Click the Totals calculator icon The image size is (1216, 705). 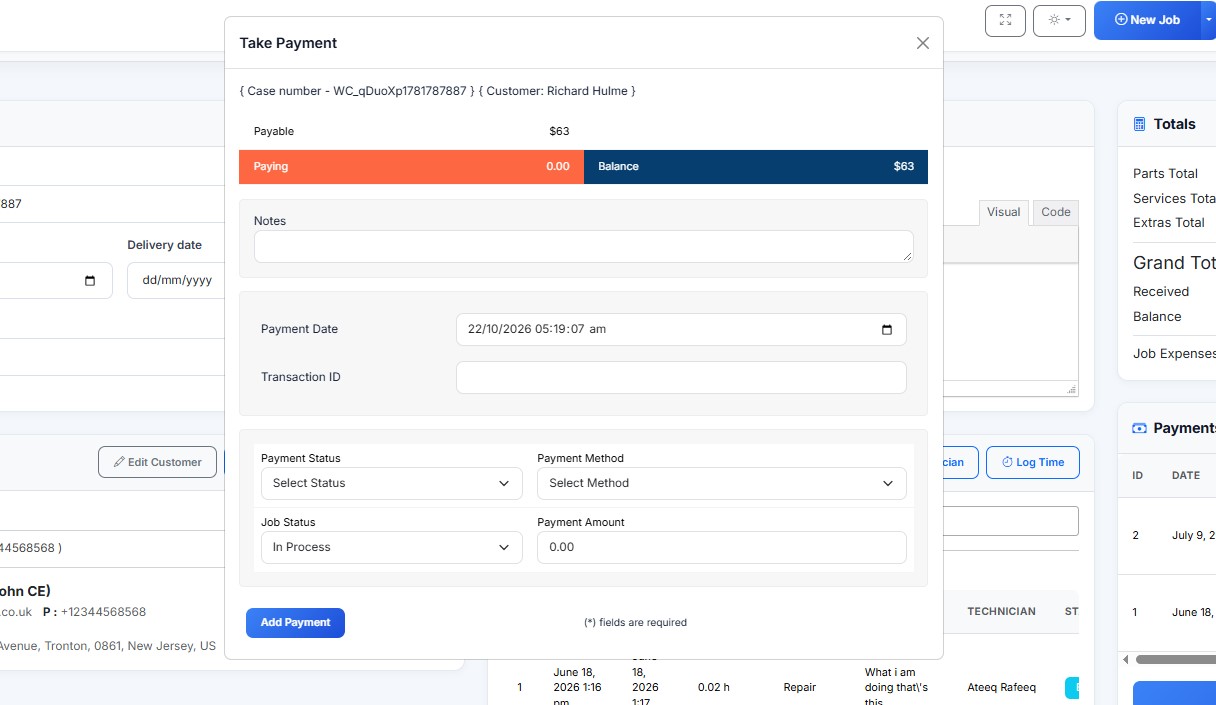coord(1139,124)
